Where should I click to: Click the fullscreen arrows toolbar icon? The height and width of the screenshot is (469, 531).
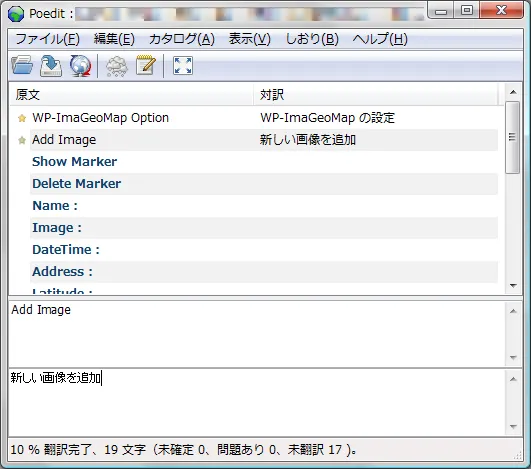[183, 65]
